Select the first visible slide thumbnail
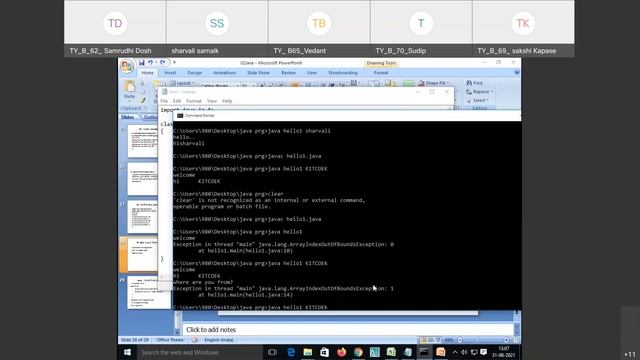This screenshot has width=640, height=360. [142, 141]
